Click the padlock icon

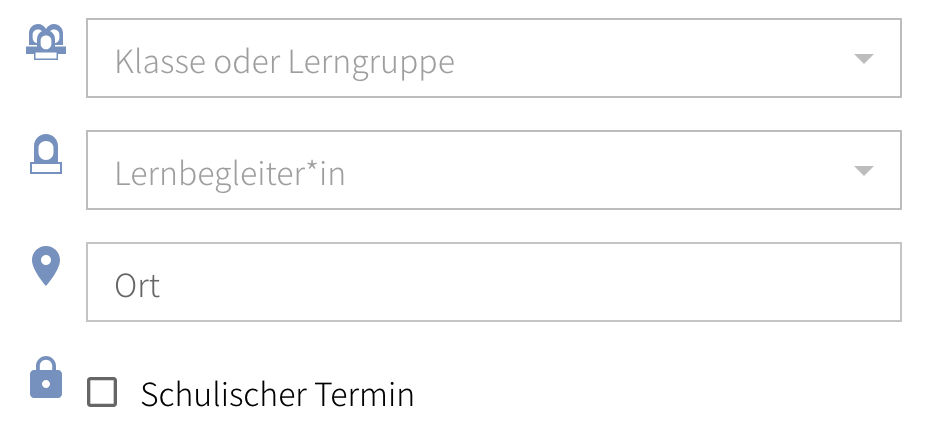pos(46,378)
